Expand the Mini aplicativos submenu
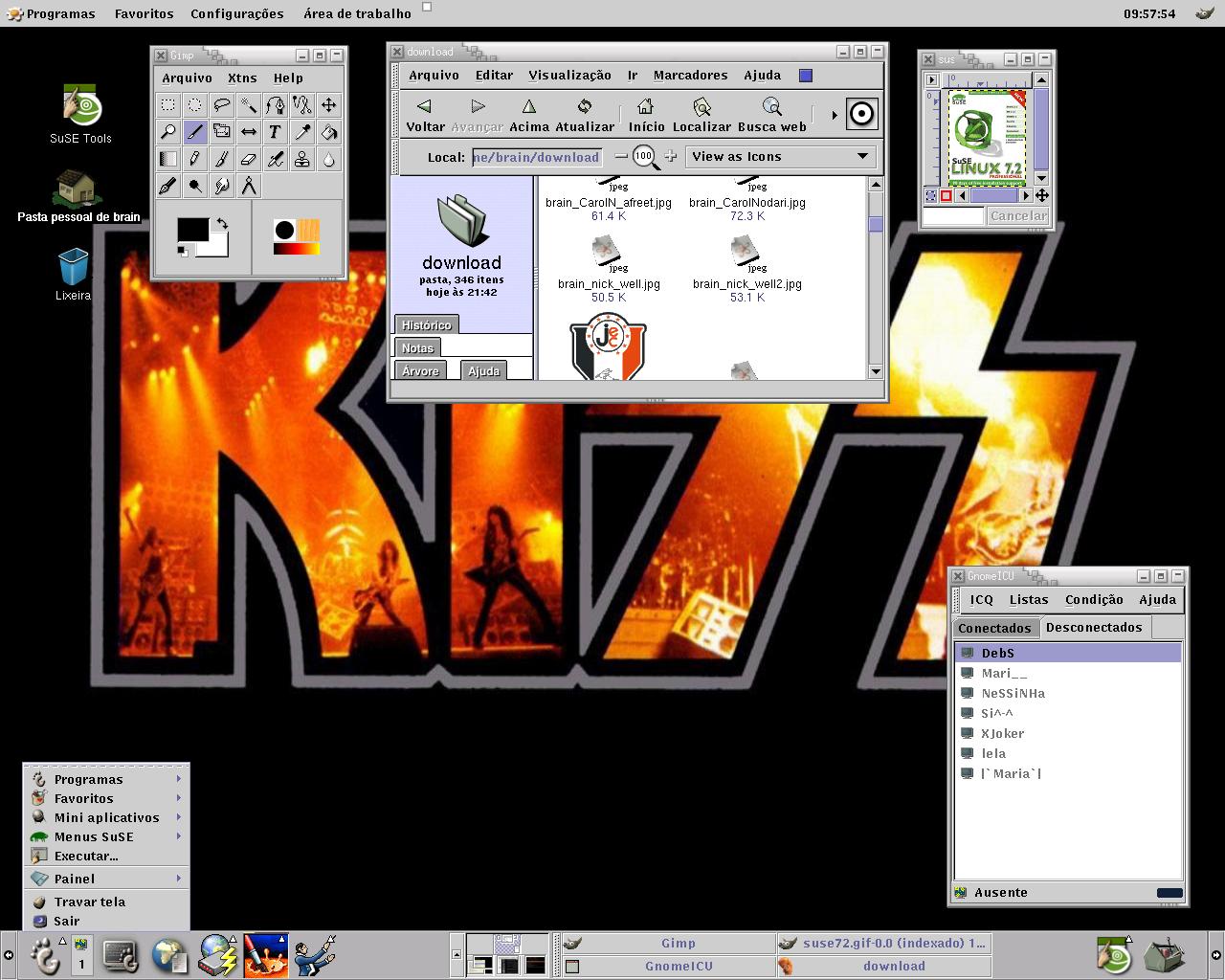The height and width of the screenshot is (980, 1225). (106, 817)
